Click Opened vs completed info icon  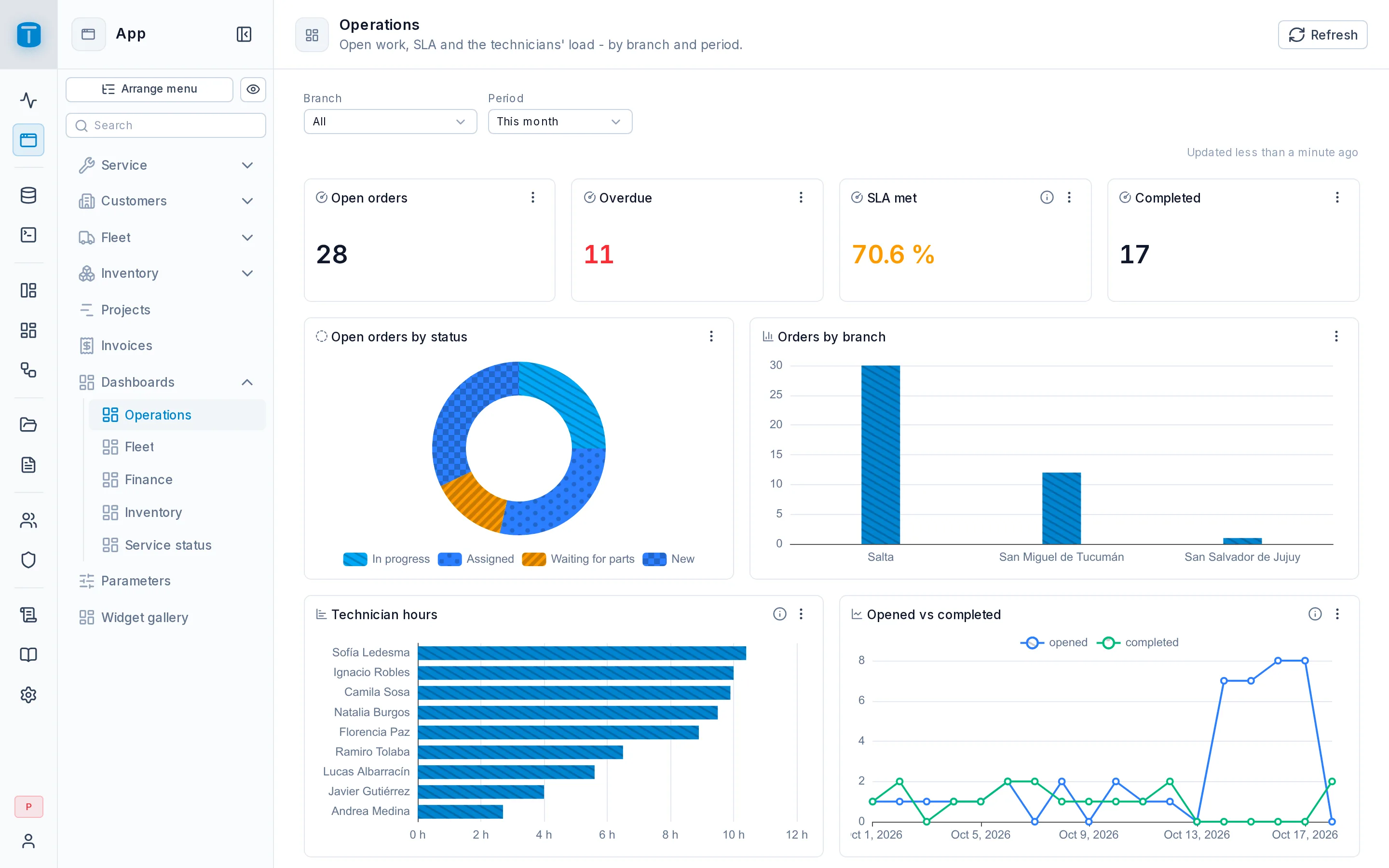1315,614
